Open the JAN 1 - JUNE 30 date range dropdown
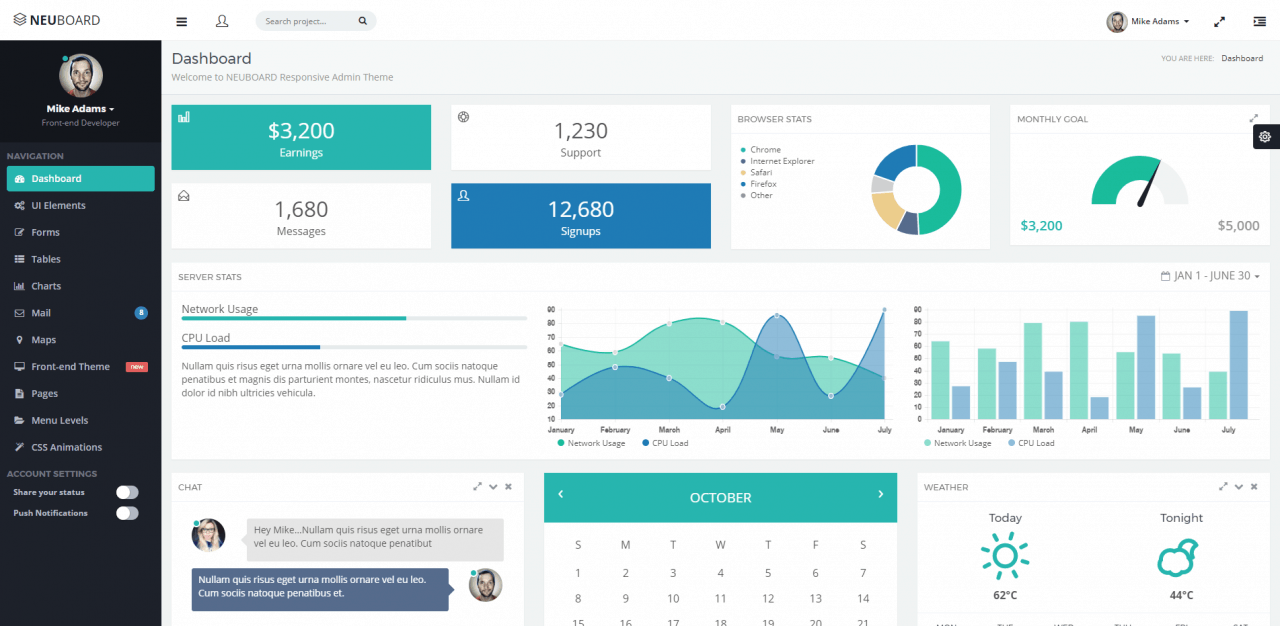This screenshot has height=626, width=1280. click(1210, 276)
